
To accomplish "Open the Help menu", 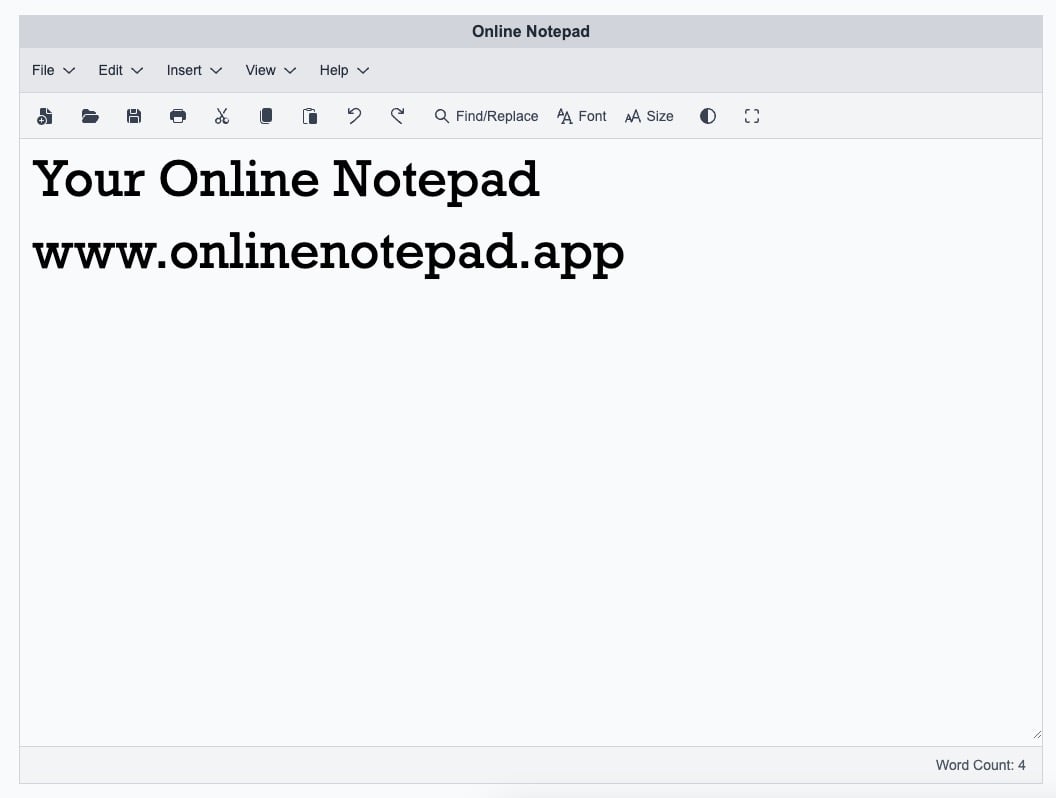I will click(343, 70).
